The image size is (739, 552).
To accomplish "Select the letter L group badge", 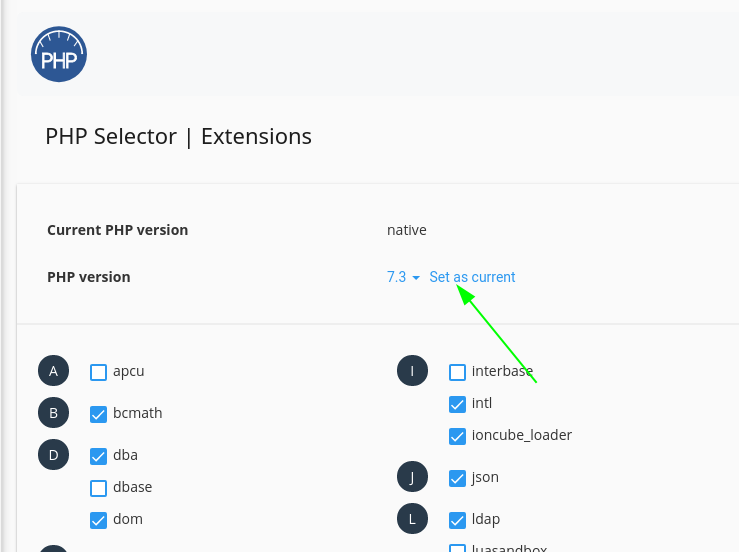I will point(412,519).
